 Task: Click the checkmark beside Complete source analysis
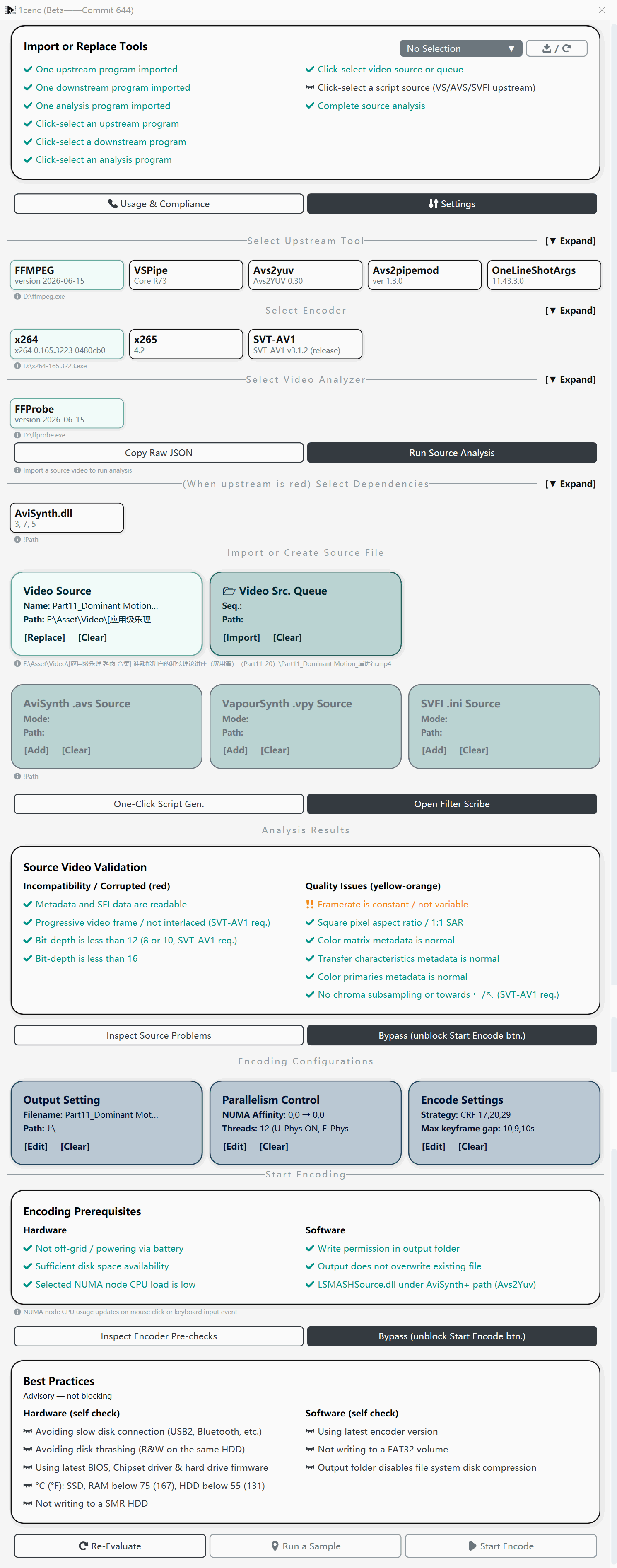(310, 106)
